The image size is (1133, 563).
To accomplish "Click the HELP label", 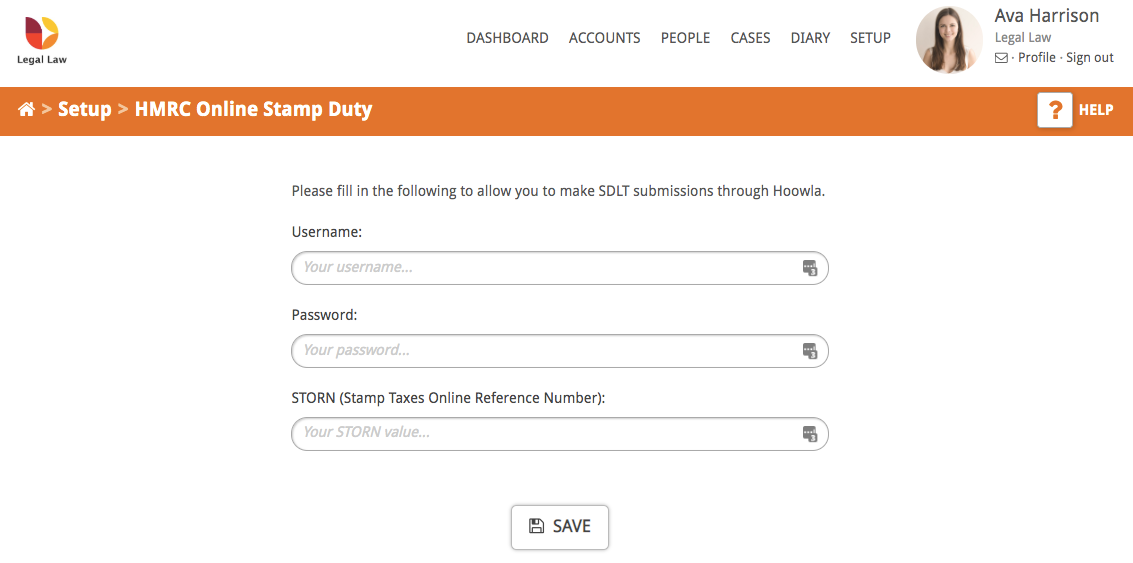I will (1096, 110).
